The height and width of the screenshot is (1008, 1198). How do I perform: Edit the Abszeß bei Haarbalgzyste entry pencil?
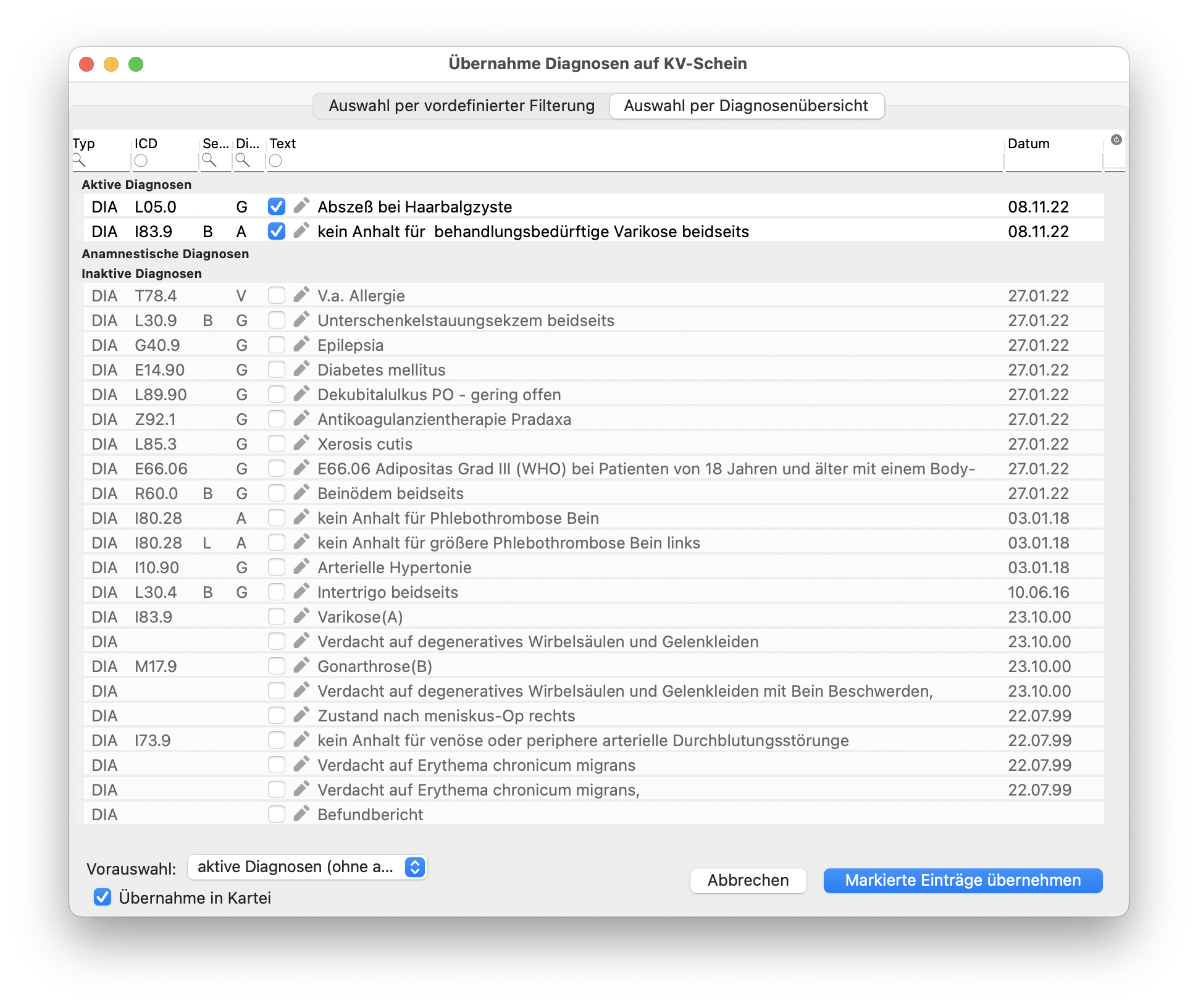[301, 206]
